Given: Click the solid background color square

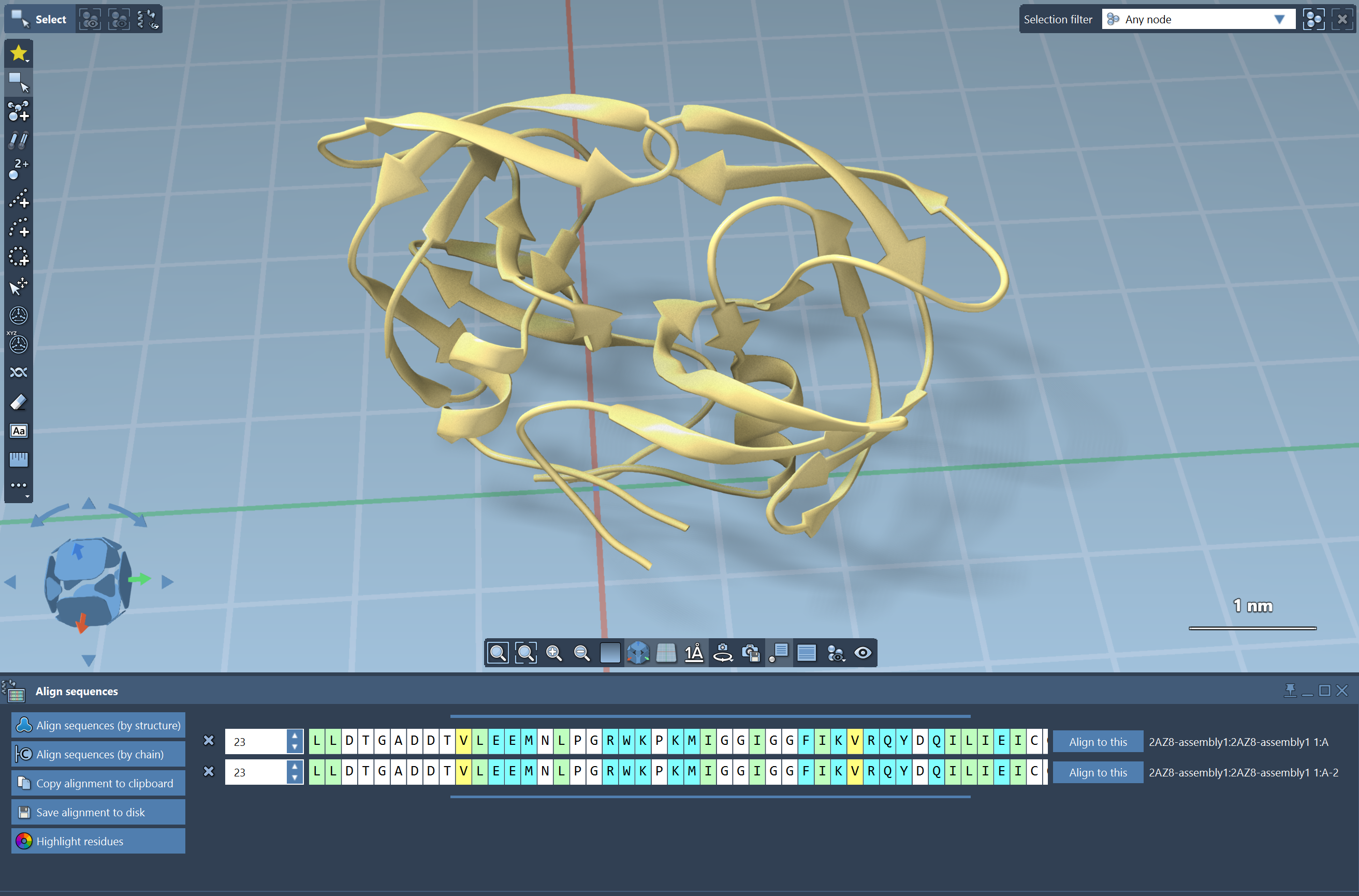Looking at the screenshot, I should click(x=610, y=653).
